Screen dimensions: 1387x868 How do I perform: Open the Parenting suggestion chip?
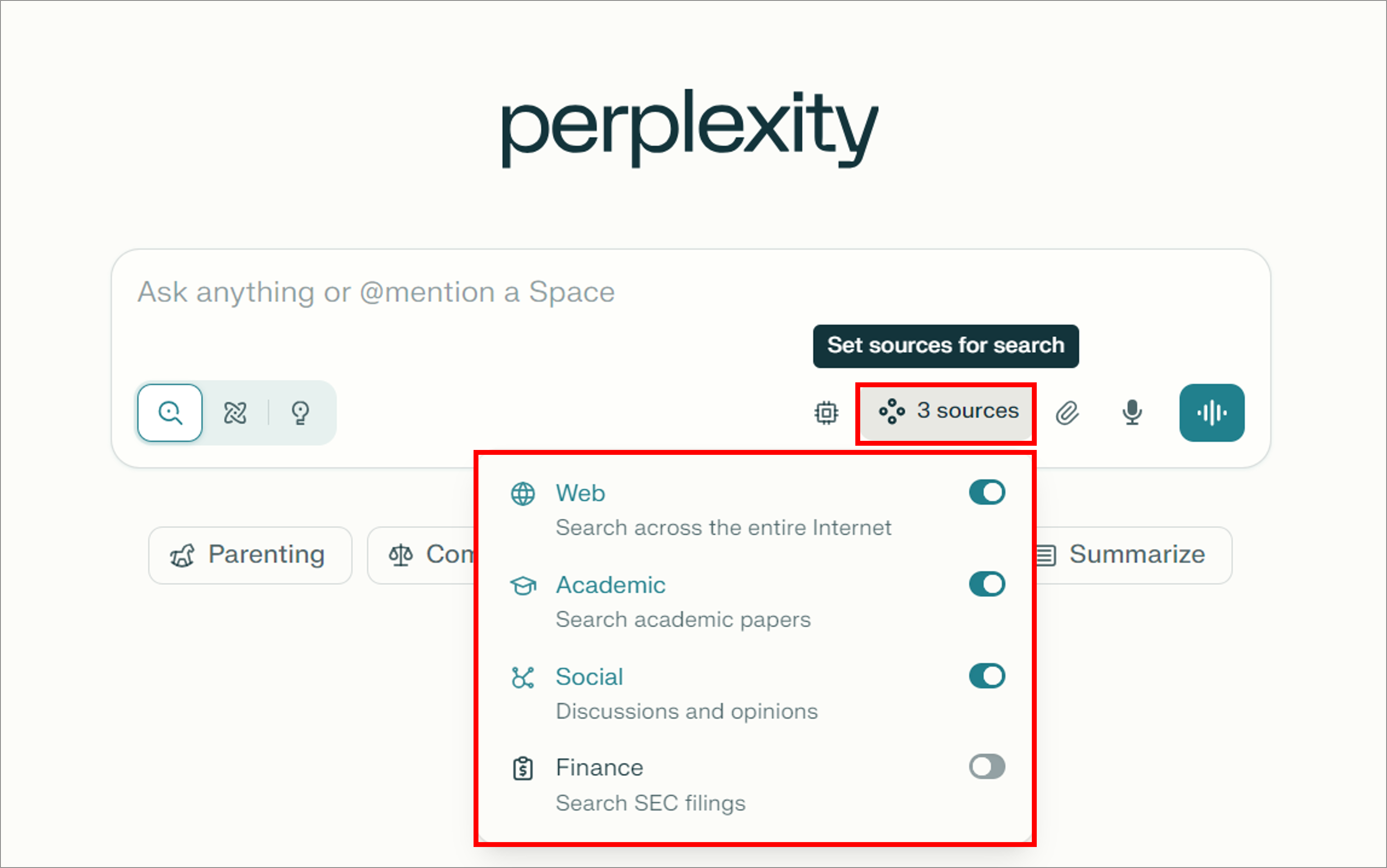(250, 555)
